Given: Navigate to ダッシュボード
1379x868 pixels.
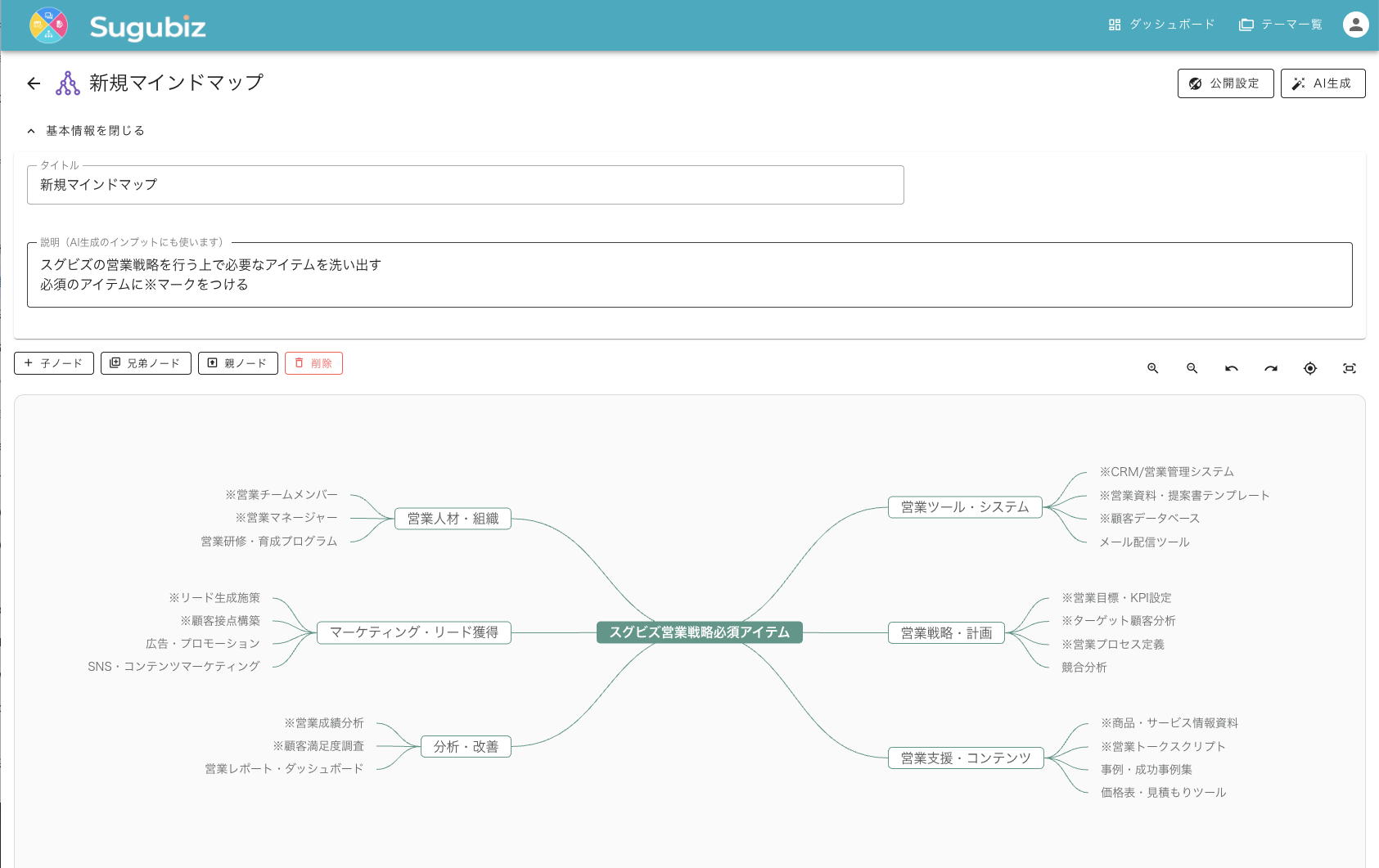Looking at the screenshot, I should [x=1161, y=25].
